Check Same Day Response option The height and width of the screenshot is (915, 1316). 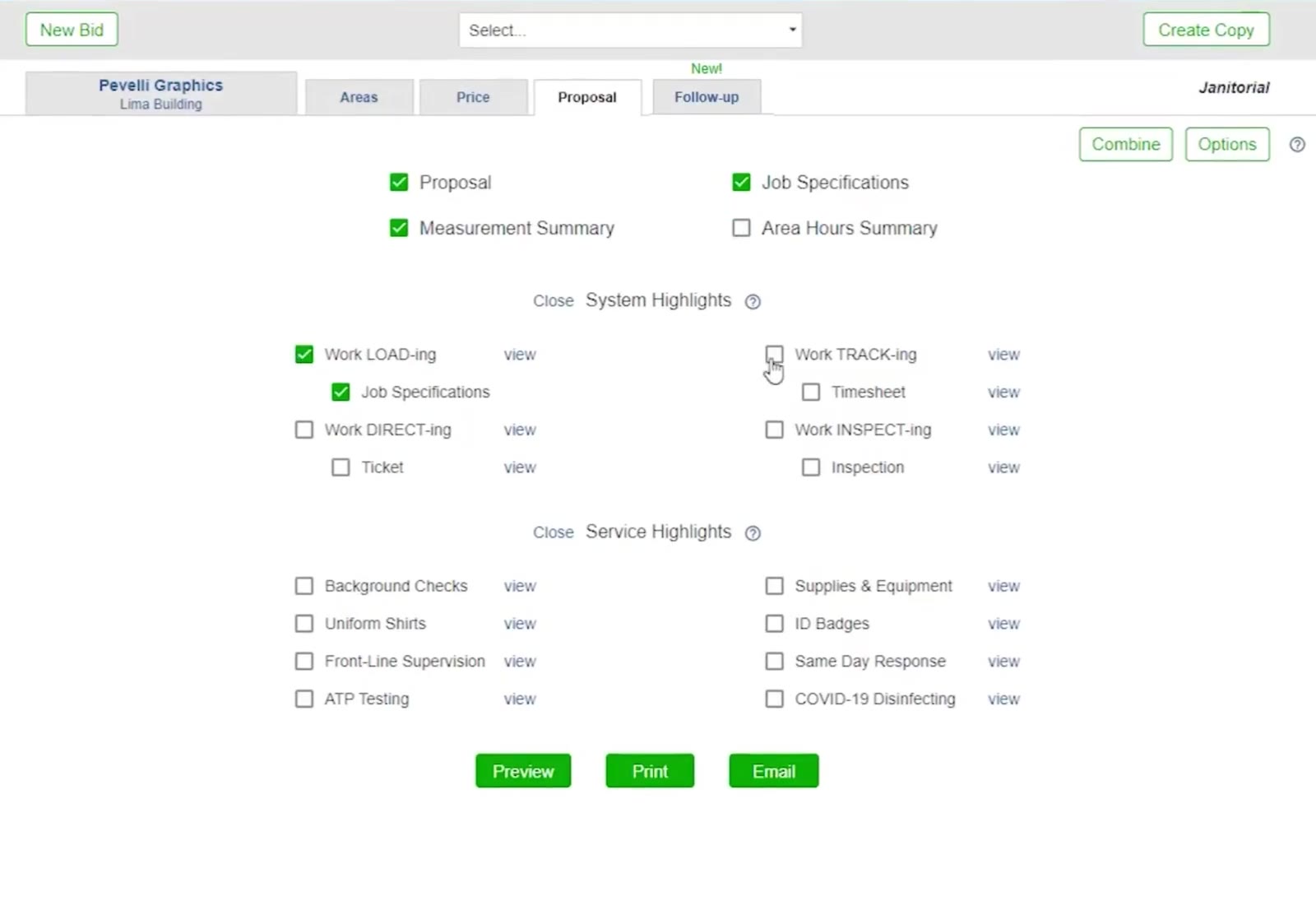774,662
